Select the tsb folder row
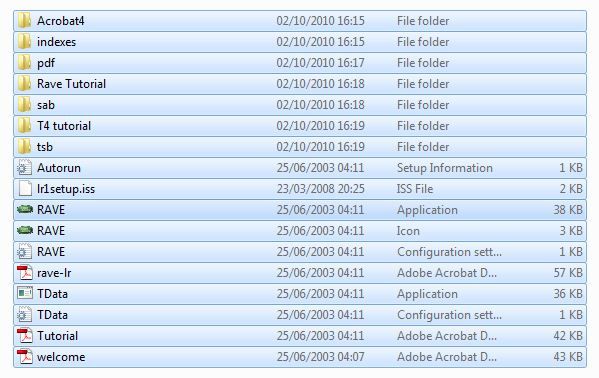Image resolution: width=599 pixels, height=378 pixels. point(300,147)
